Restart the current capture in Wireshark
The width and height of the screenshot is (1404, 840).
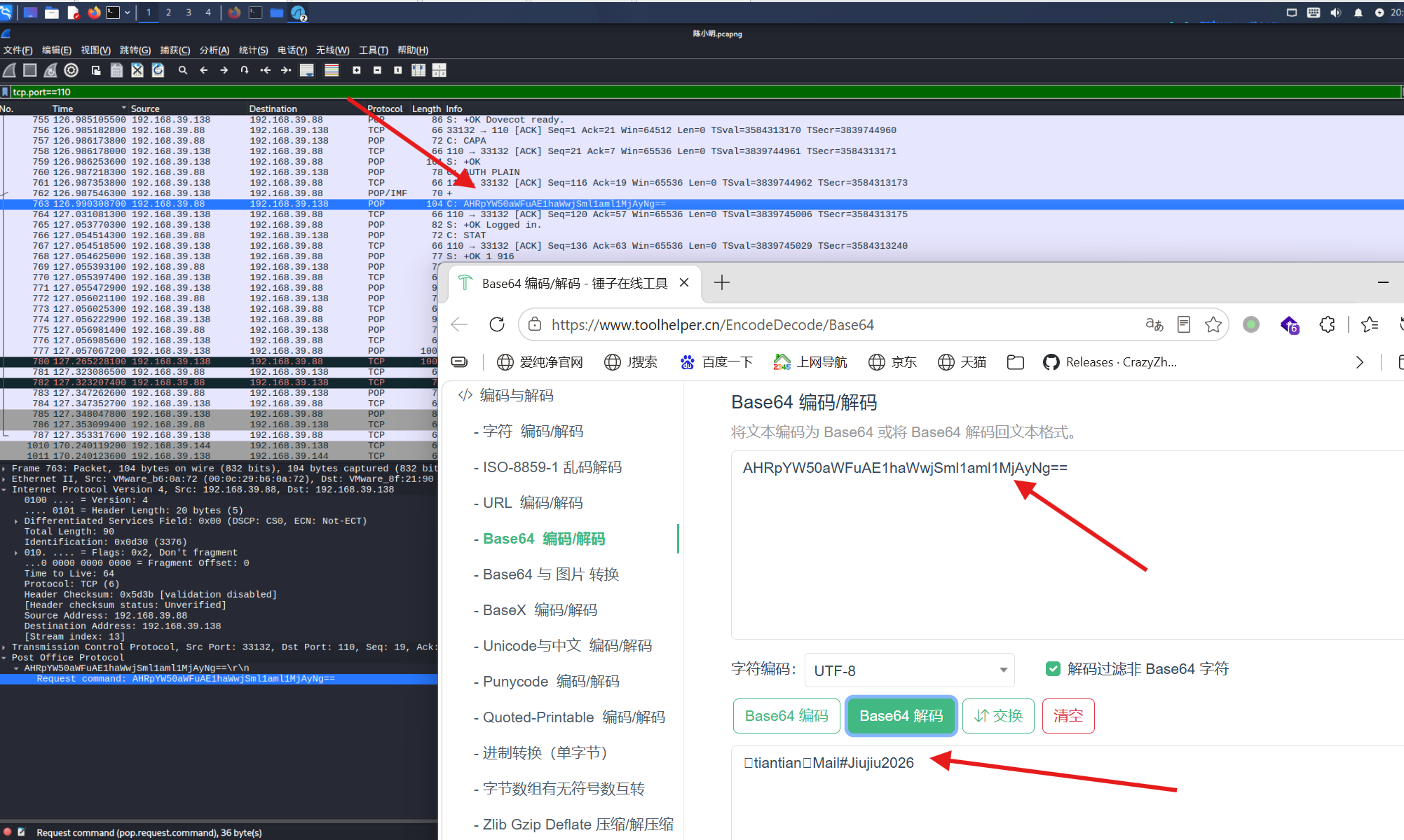tap(50, 70)
